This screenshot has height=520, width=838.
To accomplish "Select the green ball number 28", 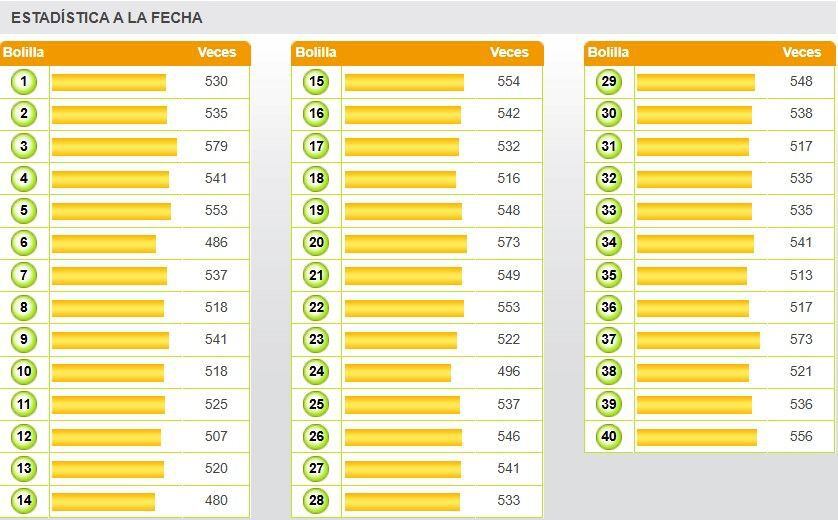I will coord(316,501).
